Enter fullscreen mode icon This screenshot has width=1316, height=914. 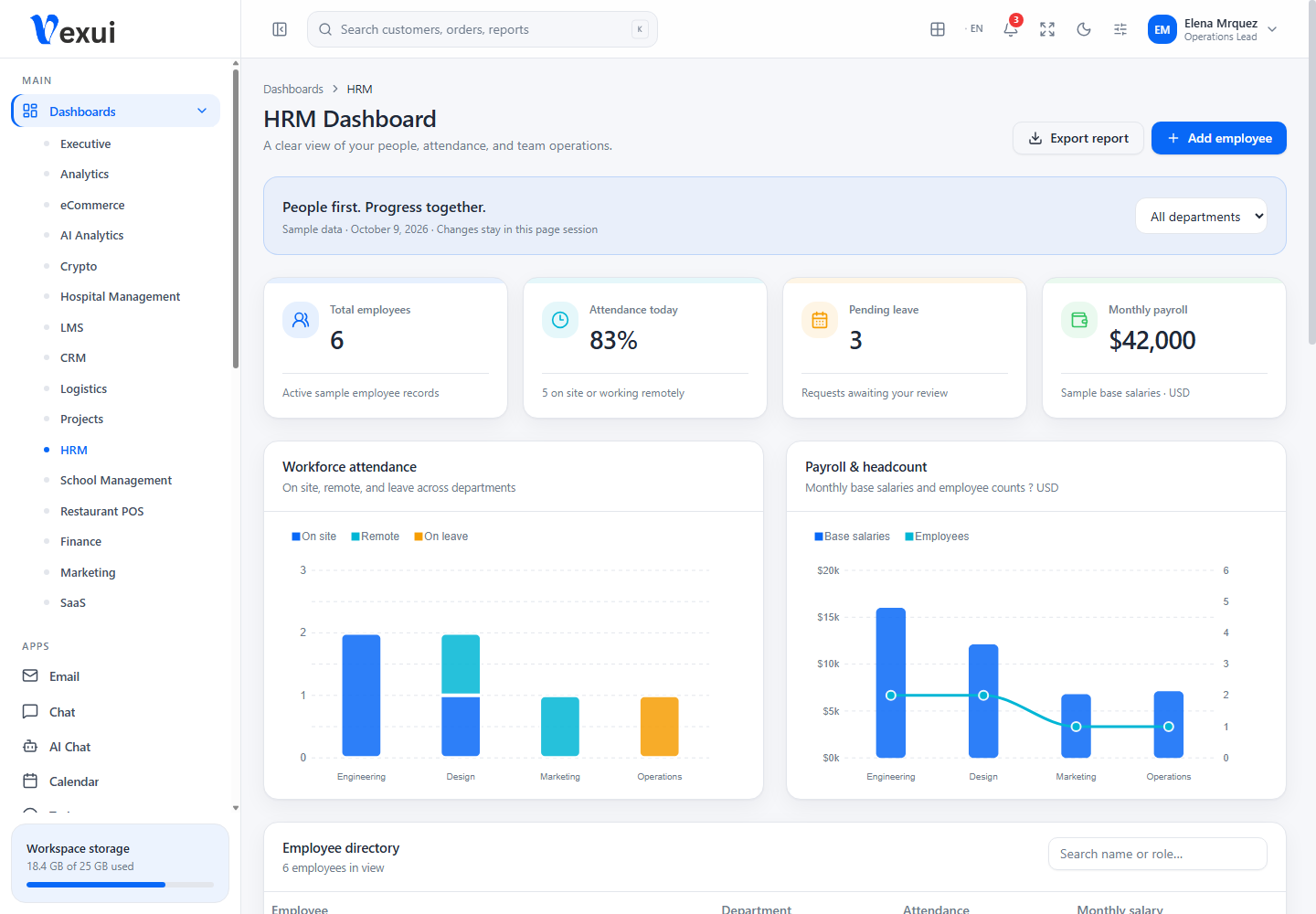pyautogui.click(x=1047, y=29)
